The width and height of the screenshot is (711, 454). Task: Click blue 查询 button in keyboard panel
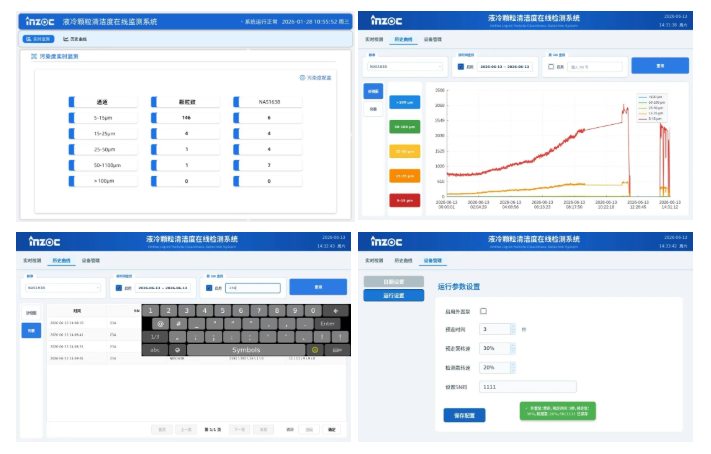318,287
